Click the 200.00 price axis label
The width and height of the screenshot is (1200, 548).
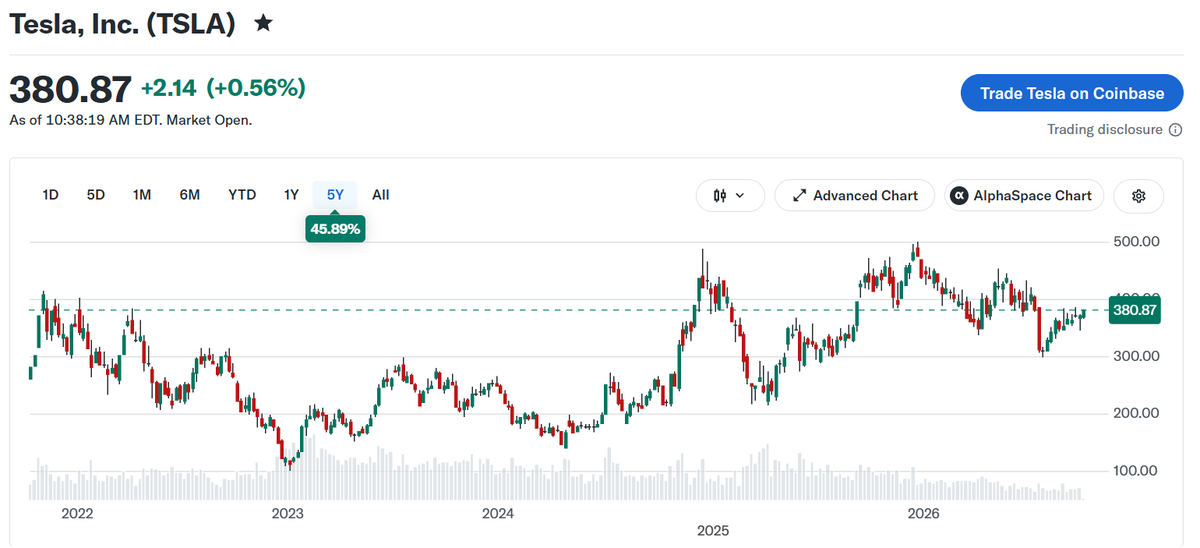click(x=1136, y=413)
